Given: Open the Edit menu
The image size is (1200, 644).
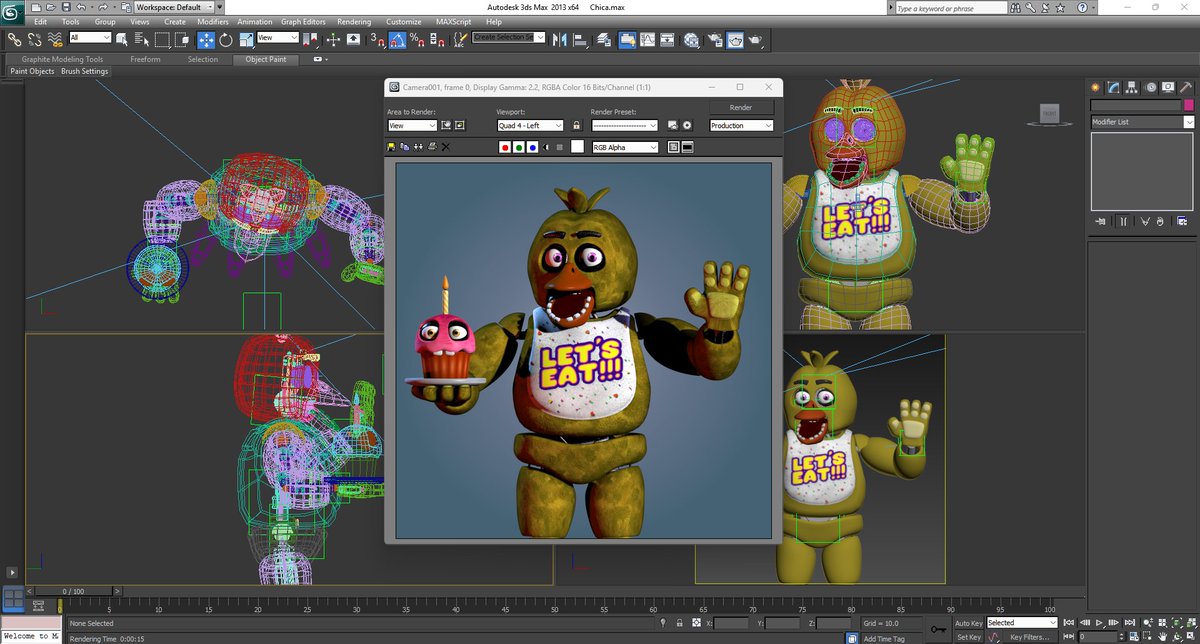Looking at the screenshot, I should point(39,21).
